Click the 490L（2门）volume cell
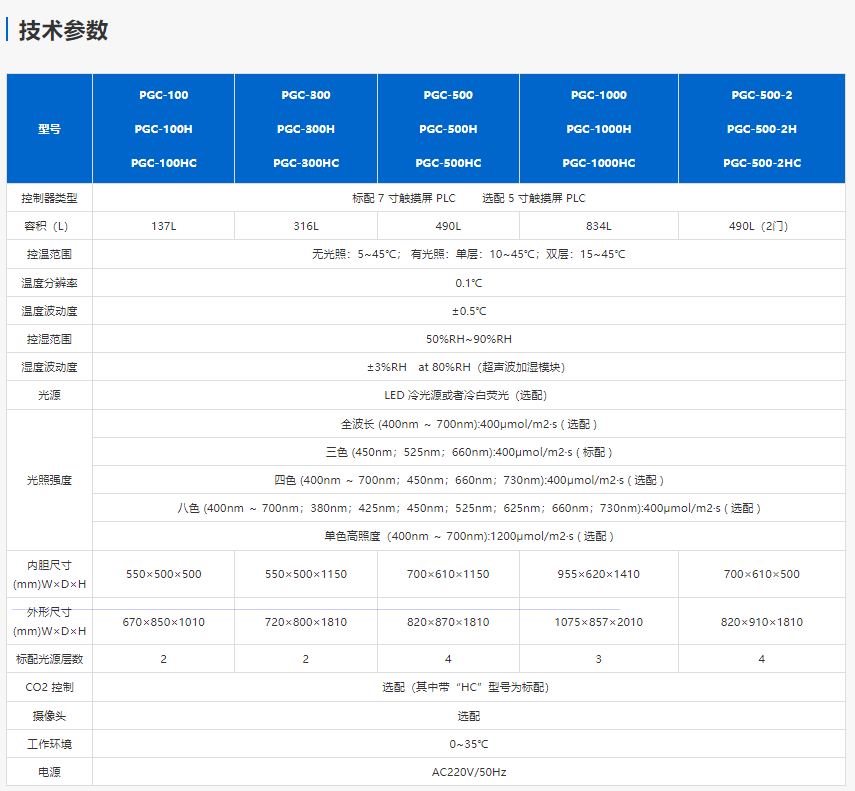855x791 pixels. click(761, 226)
